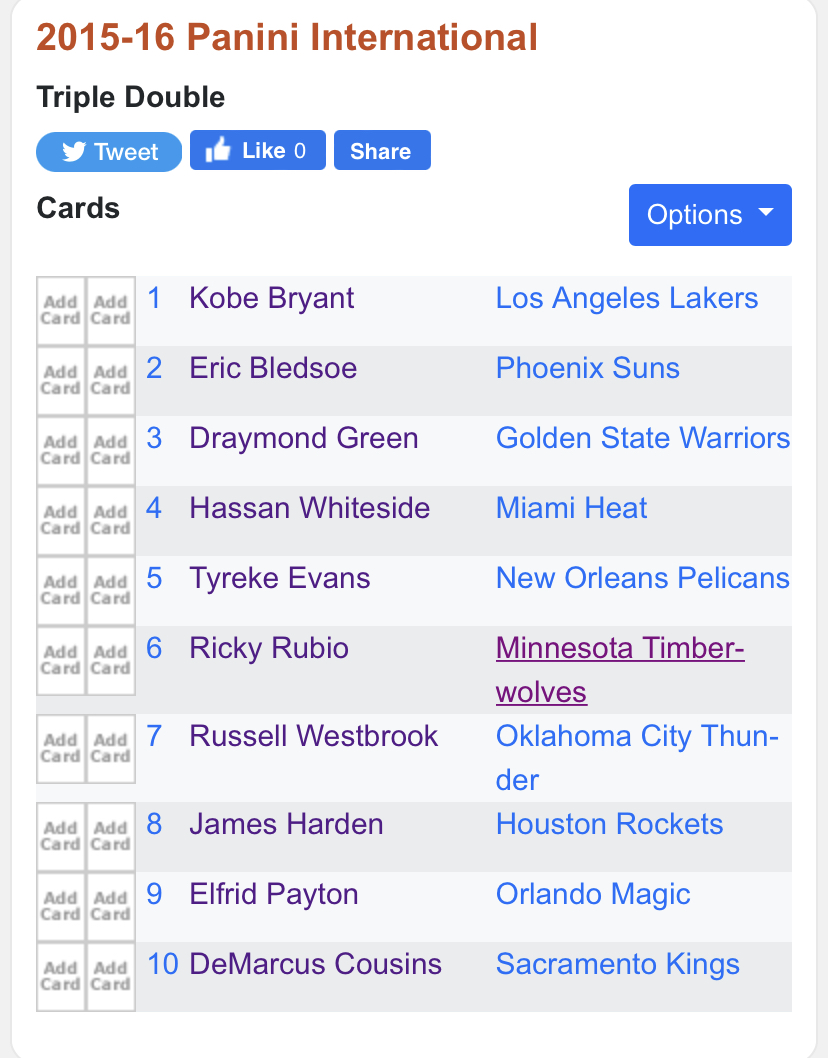This screenshot has height=1058, width=828.
Task: Open James Harden player page
Action: pyautogui.click(x=286, y=824)
